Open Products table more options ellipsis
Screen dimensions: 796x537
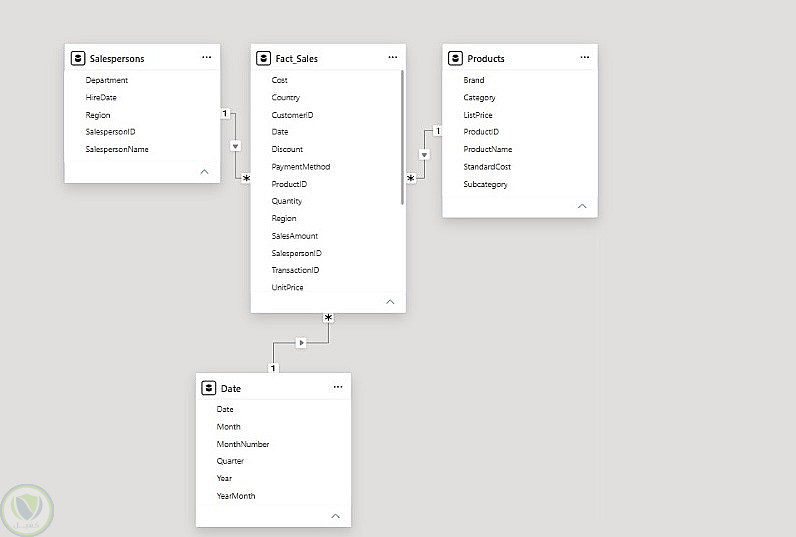pos(585,57)
